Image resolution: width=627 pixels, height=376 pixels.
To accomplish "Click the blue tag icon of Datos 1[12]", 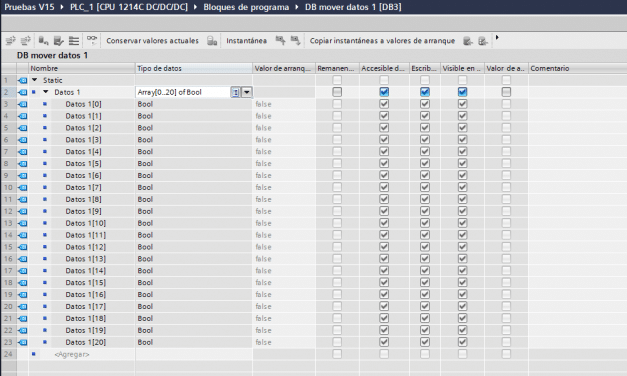I will click(x=23, y=247).
